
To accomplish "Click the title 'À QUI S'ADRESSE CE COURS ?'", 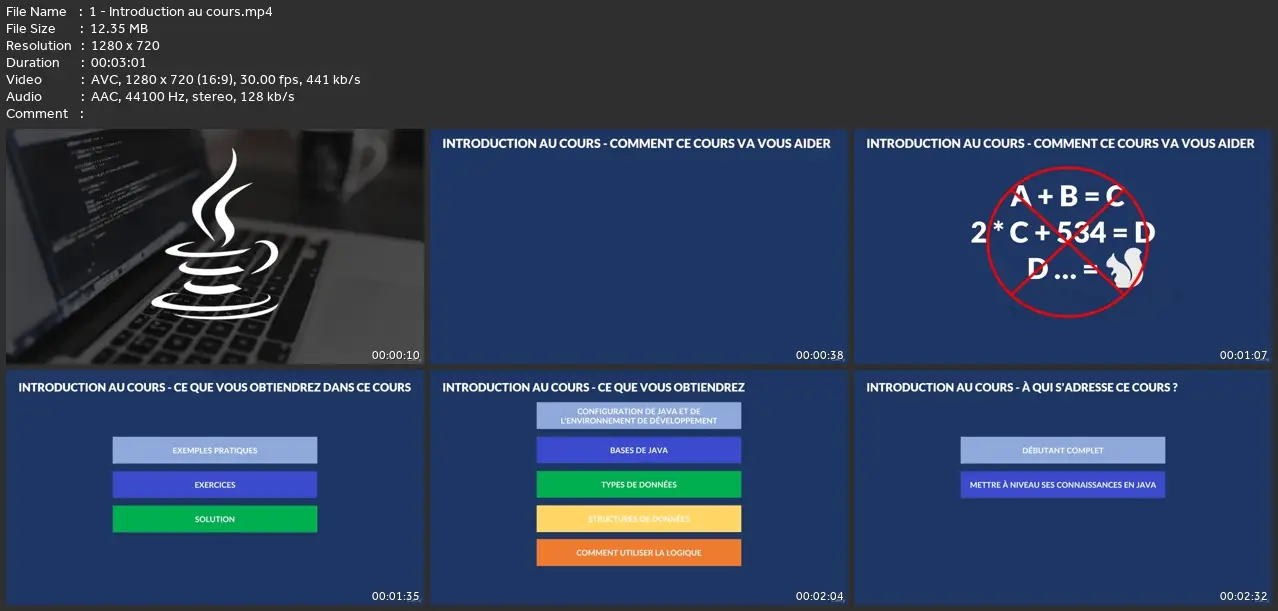I will click(x=1100, y=387).
